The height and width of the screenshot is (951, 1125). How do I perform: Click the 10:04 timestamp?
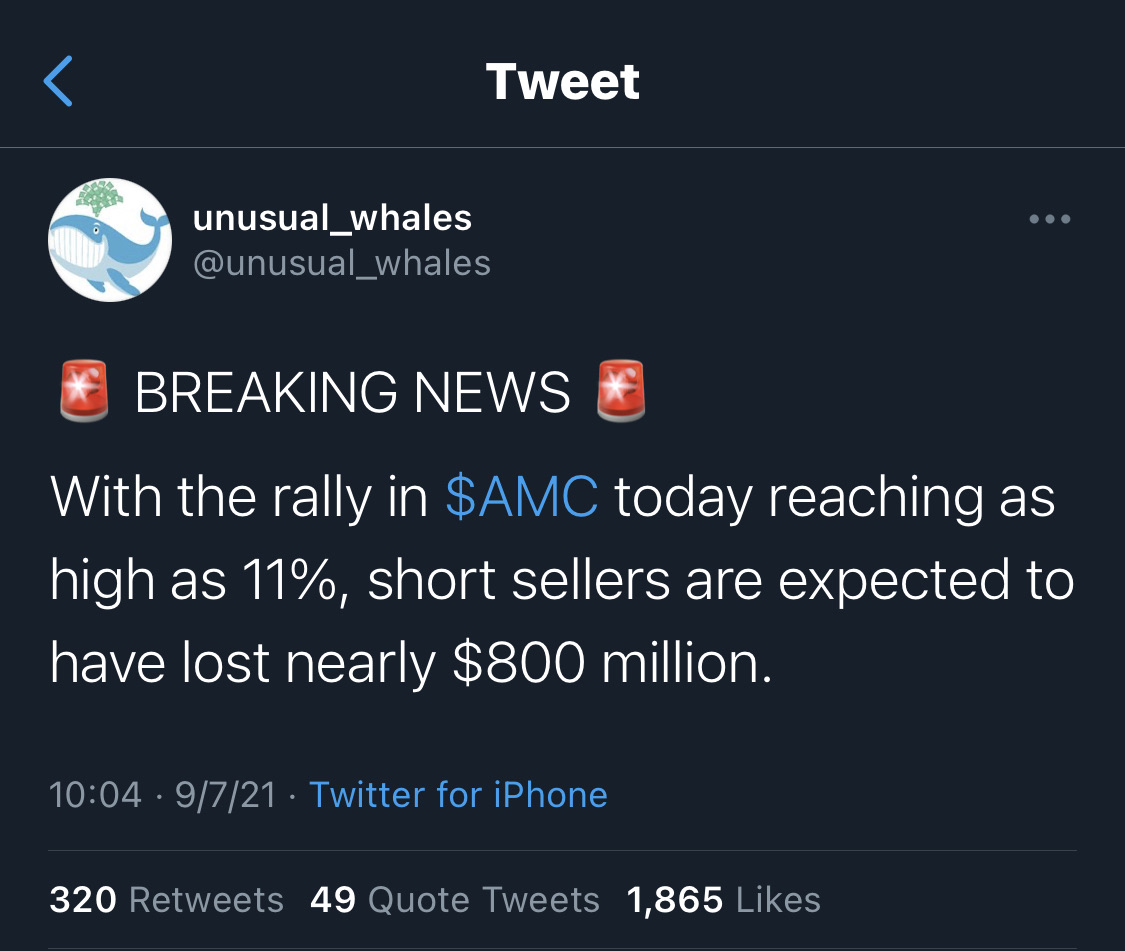[95, 795]
